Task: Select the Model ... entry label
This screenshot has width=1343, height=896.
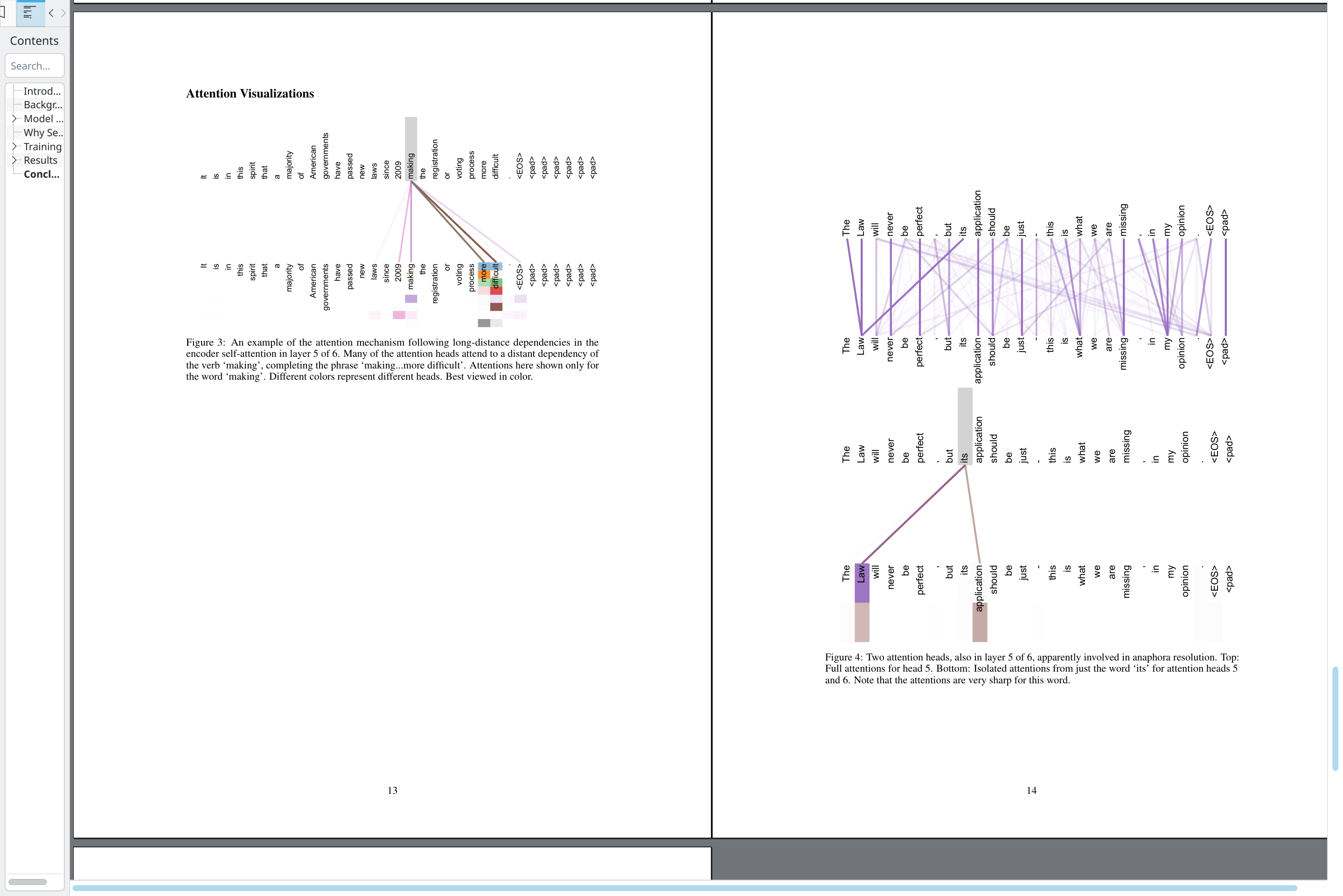Action: tap(43, 119)
